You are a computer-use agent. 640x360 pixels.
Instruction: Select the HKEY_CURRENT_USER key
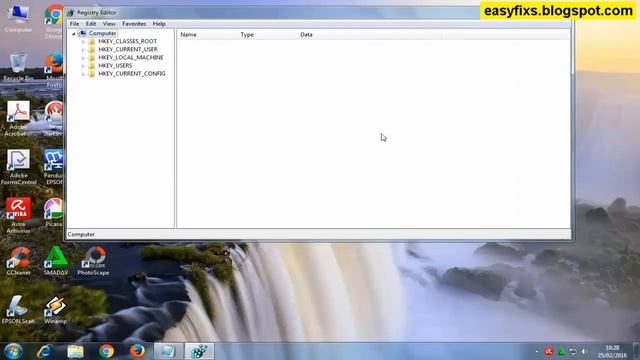click(x=128, y=49)
